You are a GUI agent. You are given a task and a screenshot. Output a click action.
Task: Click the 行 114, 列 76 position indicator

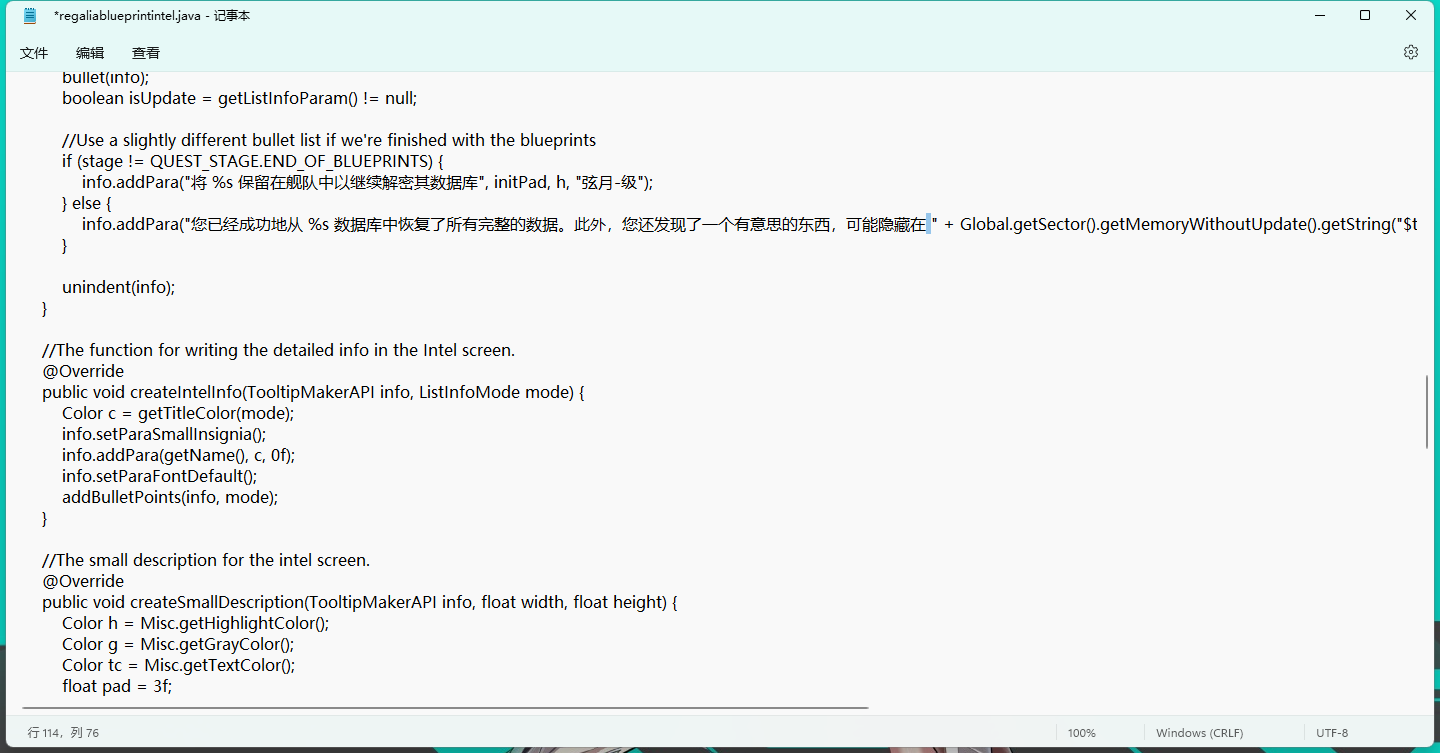(x=63, y=733)
